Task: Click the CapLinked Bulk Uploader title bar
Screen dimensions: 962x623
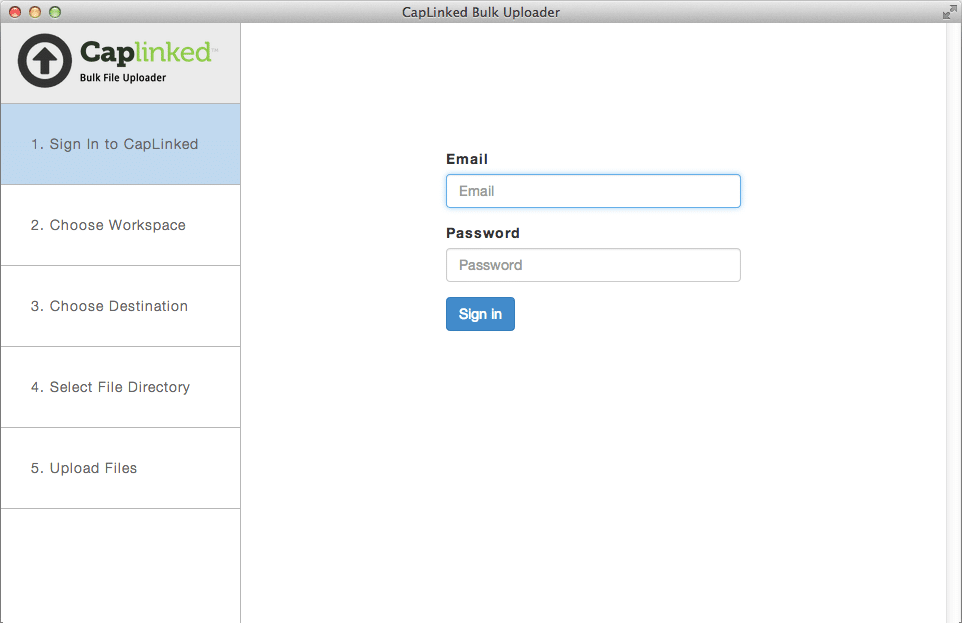Action: click(x=481, y=11)
